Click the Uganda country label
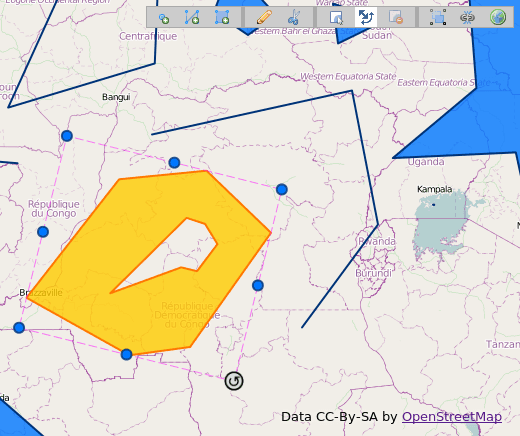The height and width of the screenshot is (436, 520). click(426, 162)
